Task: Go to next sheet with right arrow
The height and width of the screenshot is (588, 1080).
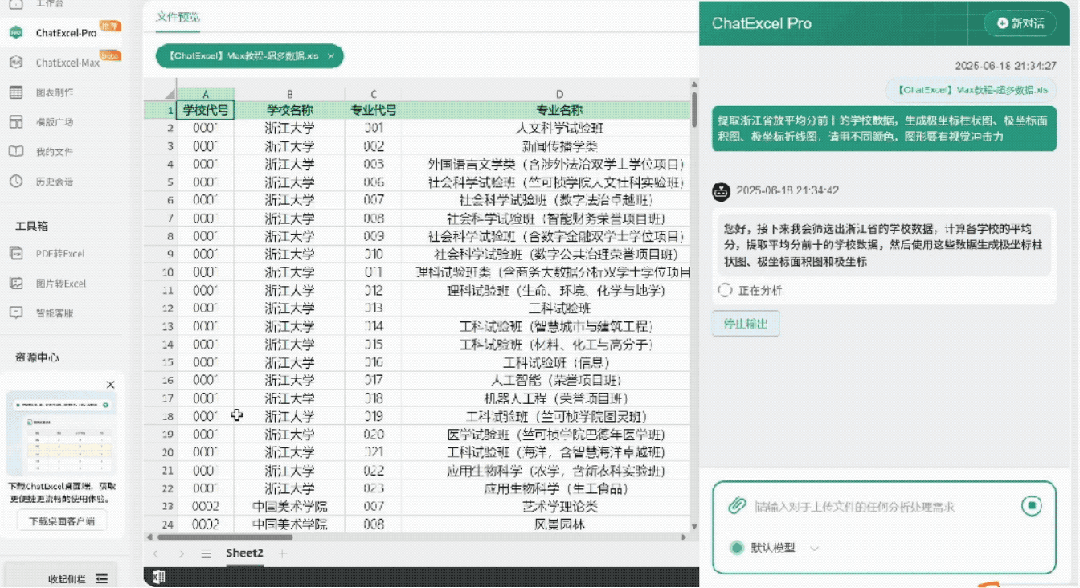Action: [181, 554]
